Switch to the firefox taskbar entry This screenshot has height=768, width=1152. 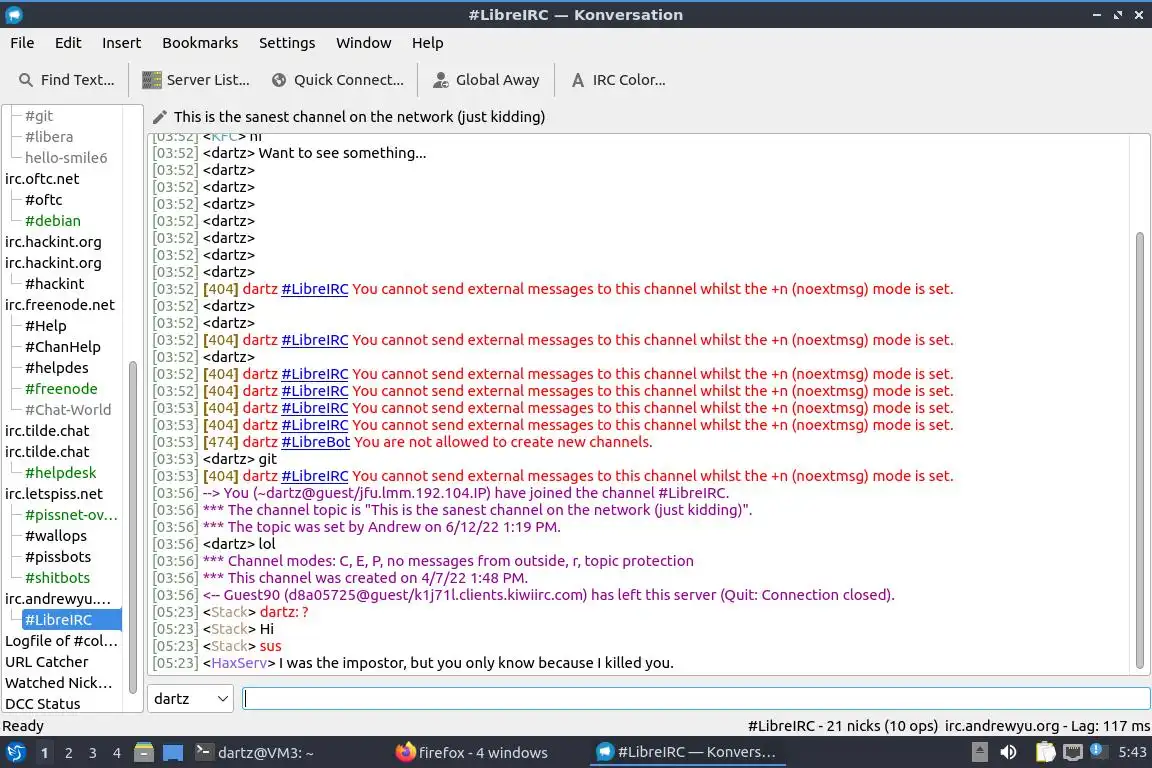[471, 753]
